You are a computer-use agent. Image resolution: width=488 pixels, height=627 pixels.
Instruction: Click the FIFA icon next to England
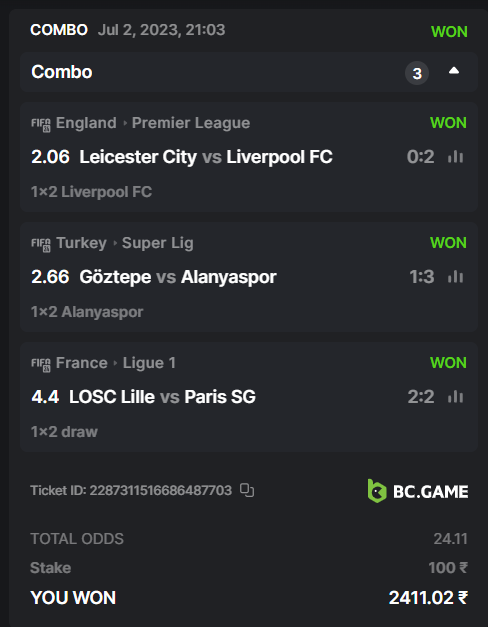41,124
